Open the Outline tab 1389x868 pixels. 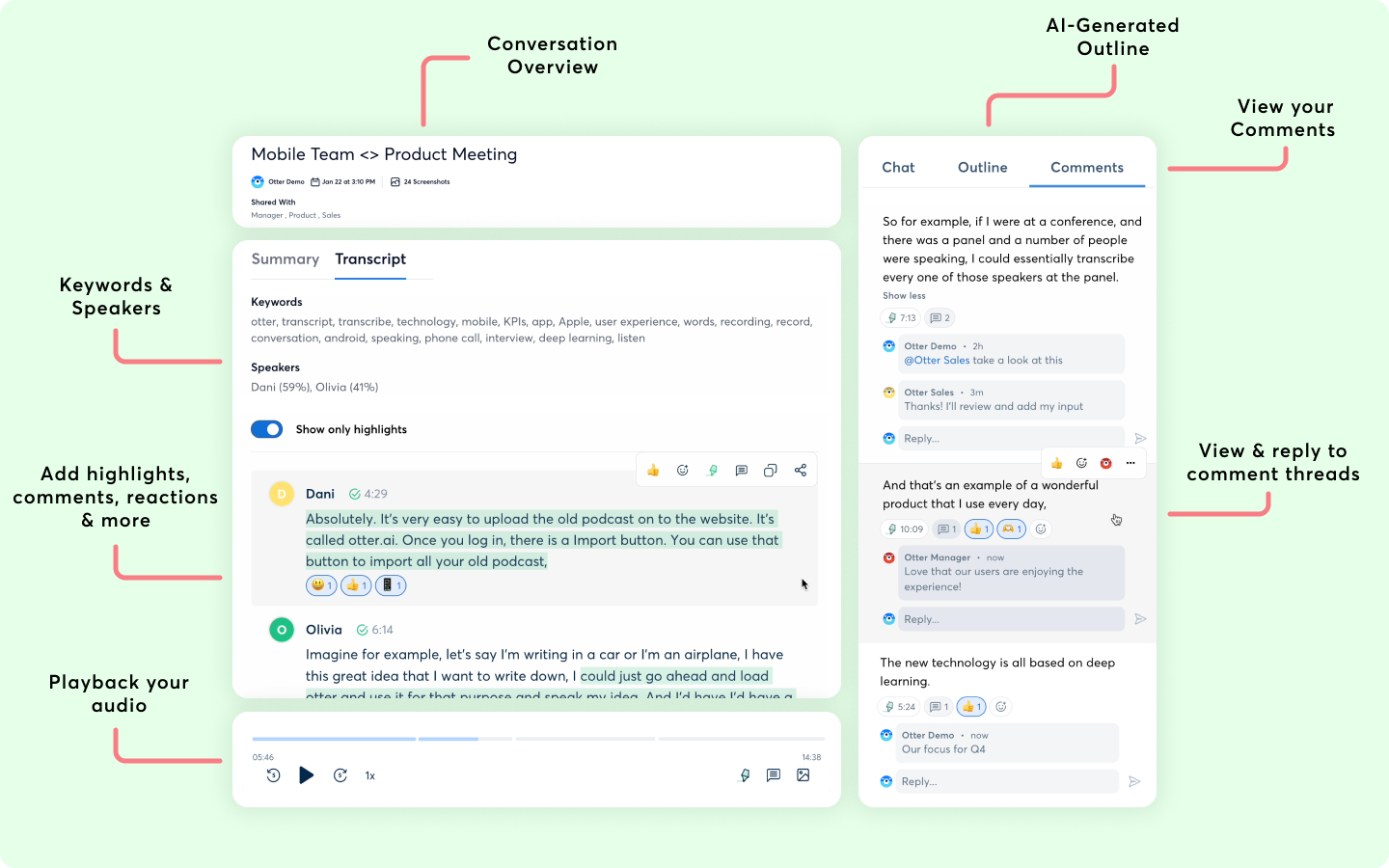tap(982, 168)
